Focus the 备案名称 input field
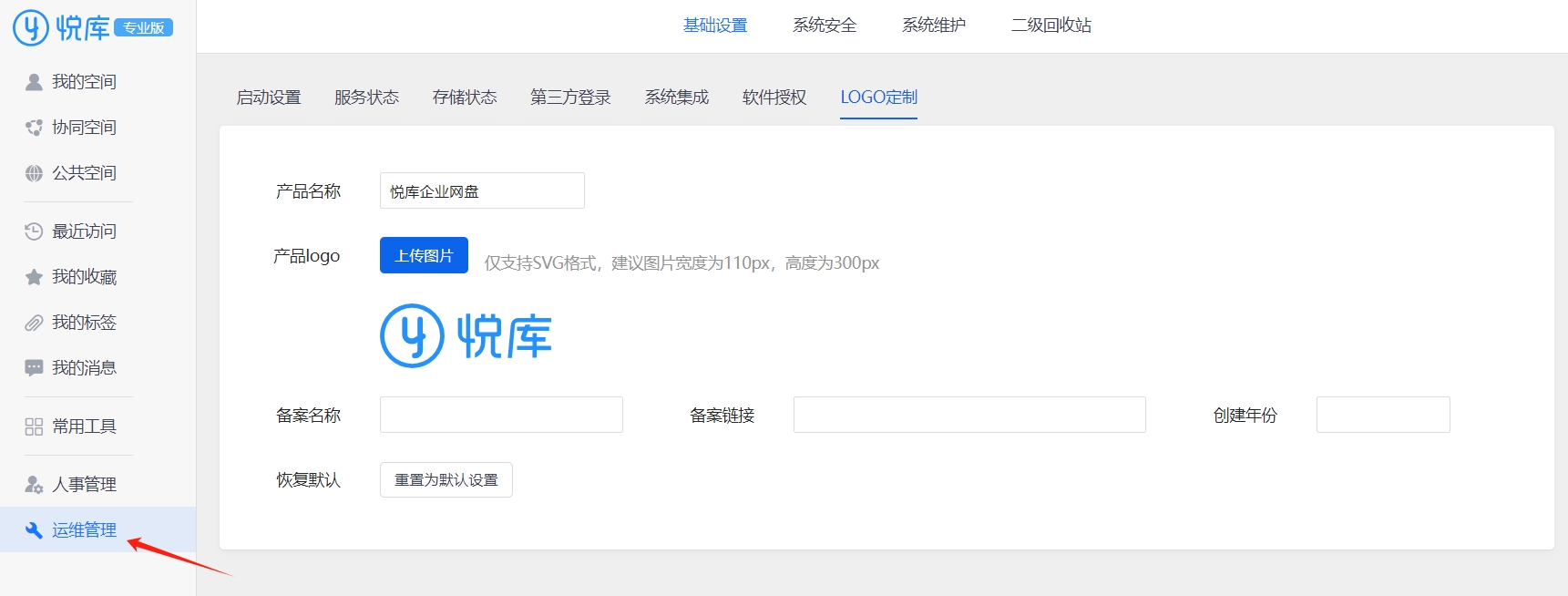 pyautogui.click(x=501, y=415)
